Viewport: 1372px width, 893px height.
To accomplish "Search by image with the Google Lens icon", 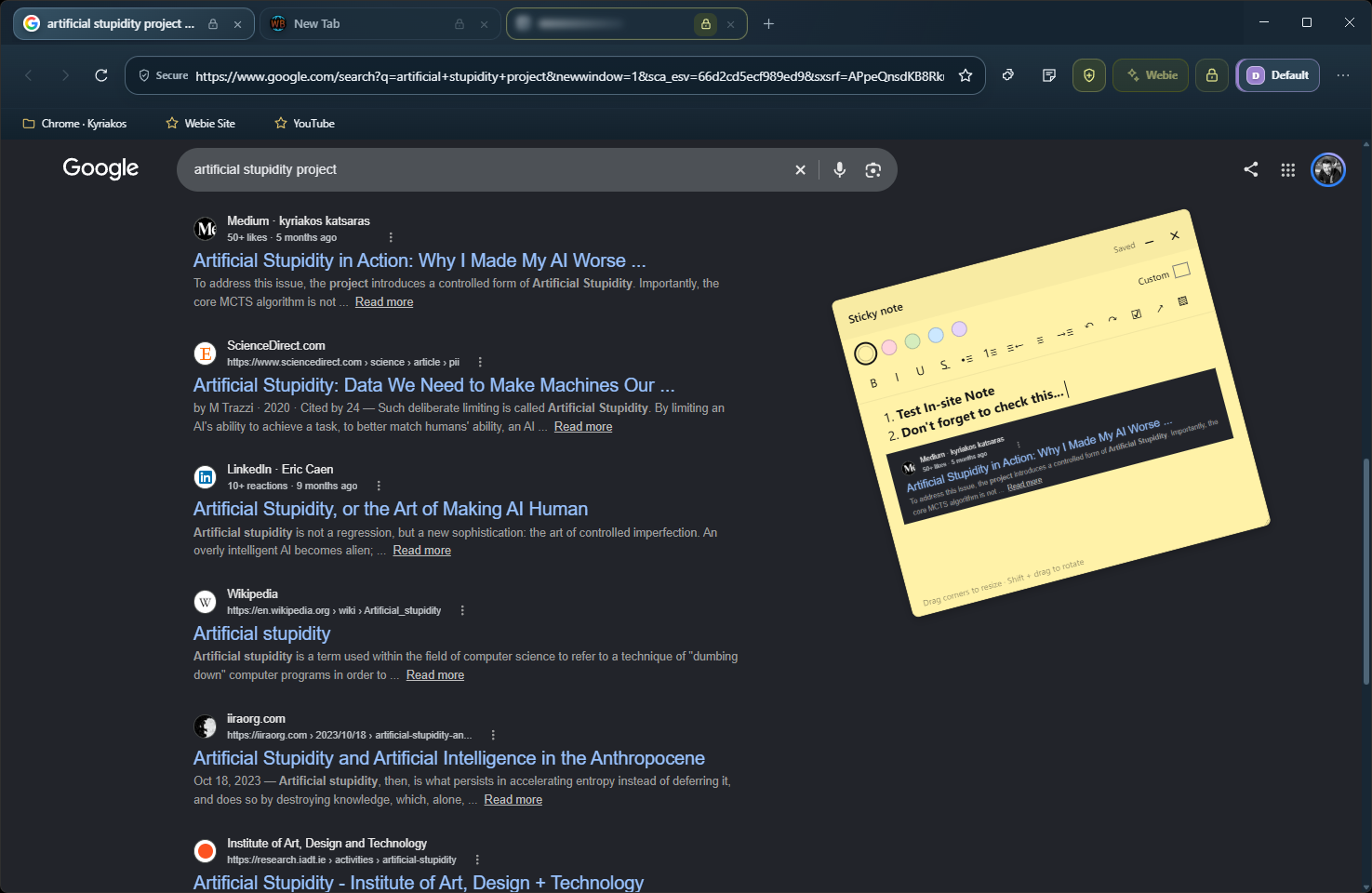I will (872, 169).
